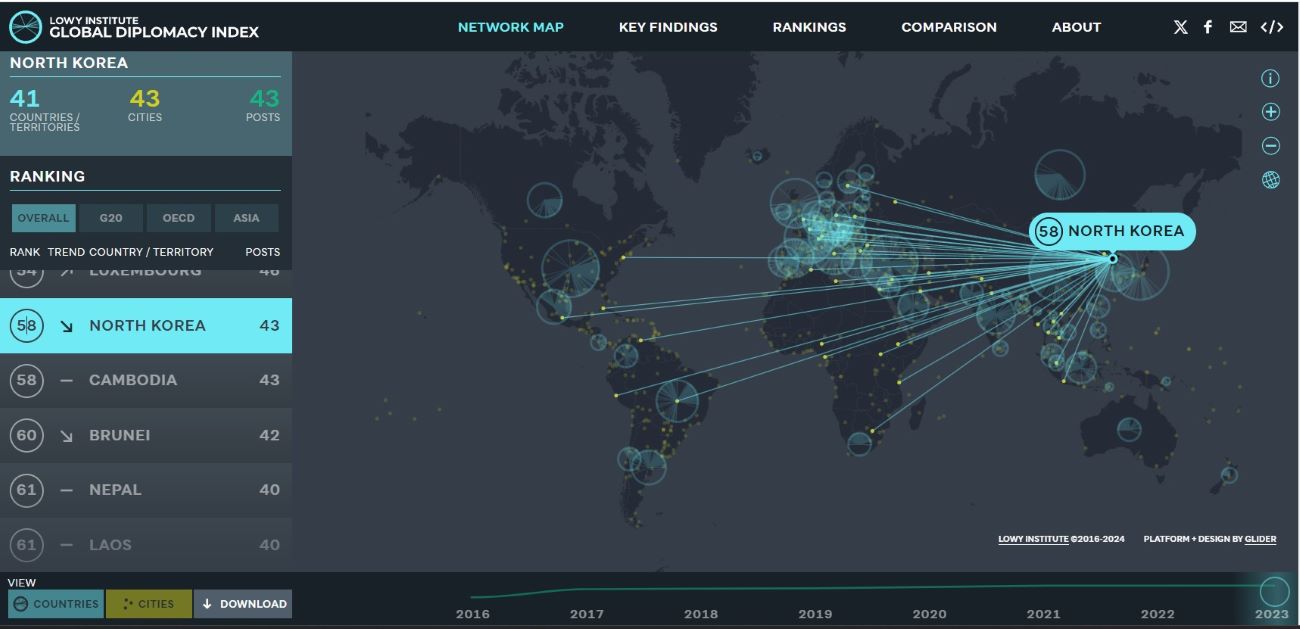Select the Asia ranking filter
The image size is (1300, 629).
[246, 218]
